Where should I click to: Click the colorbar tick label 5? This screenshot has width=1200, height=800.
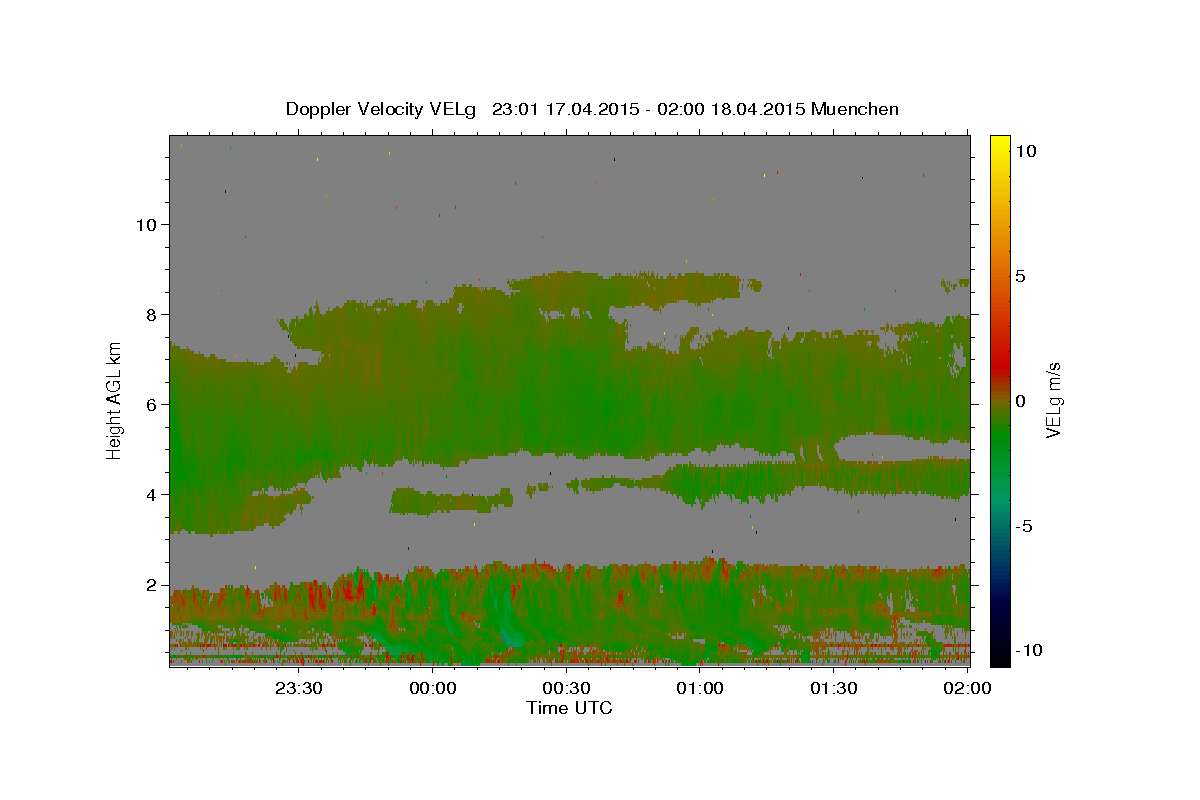click(1020, 275)
